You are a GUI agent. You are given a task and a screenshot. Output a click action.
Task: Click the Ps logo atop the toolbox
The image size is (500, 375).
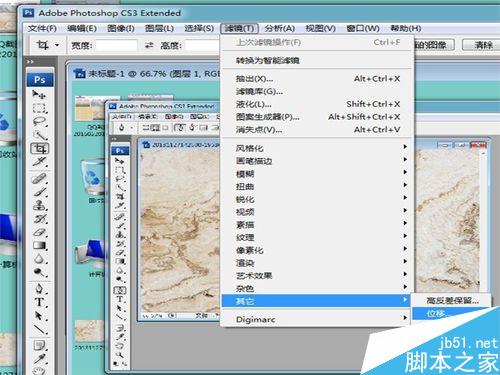pos(40,80)
